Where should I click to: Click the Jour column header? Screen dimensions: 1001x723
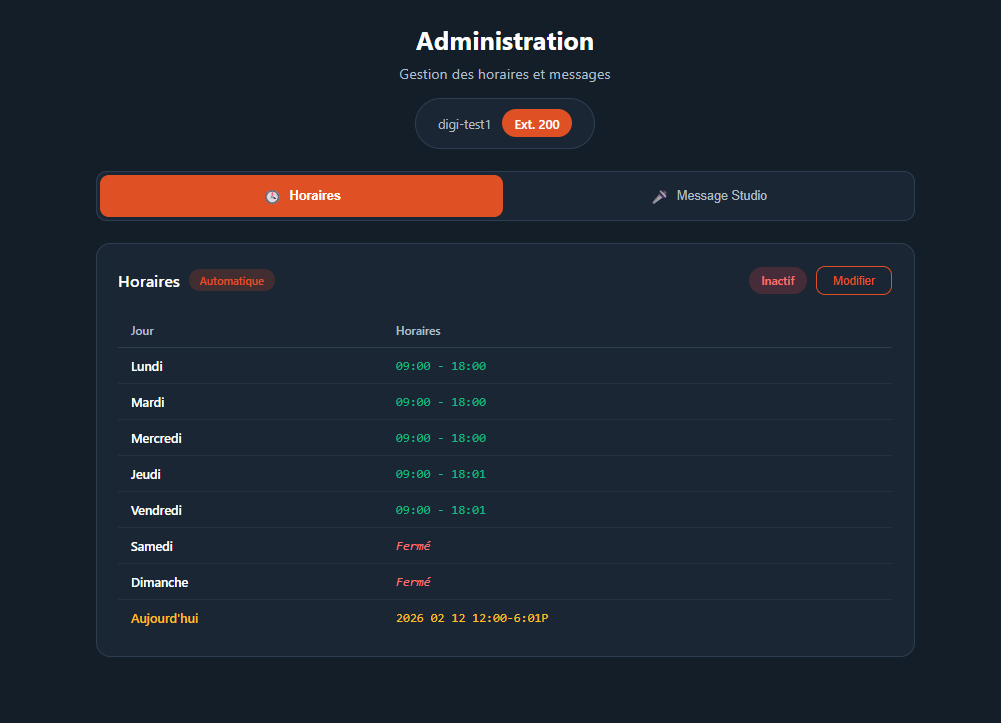coord(141,331)
